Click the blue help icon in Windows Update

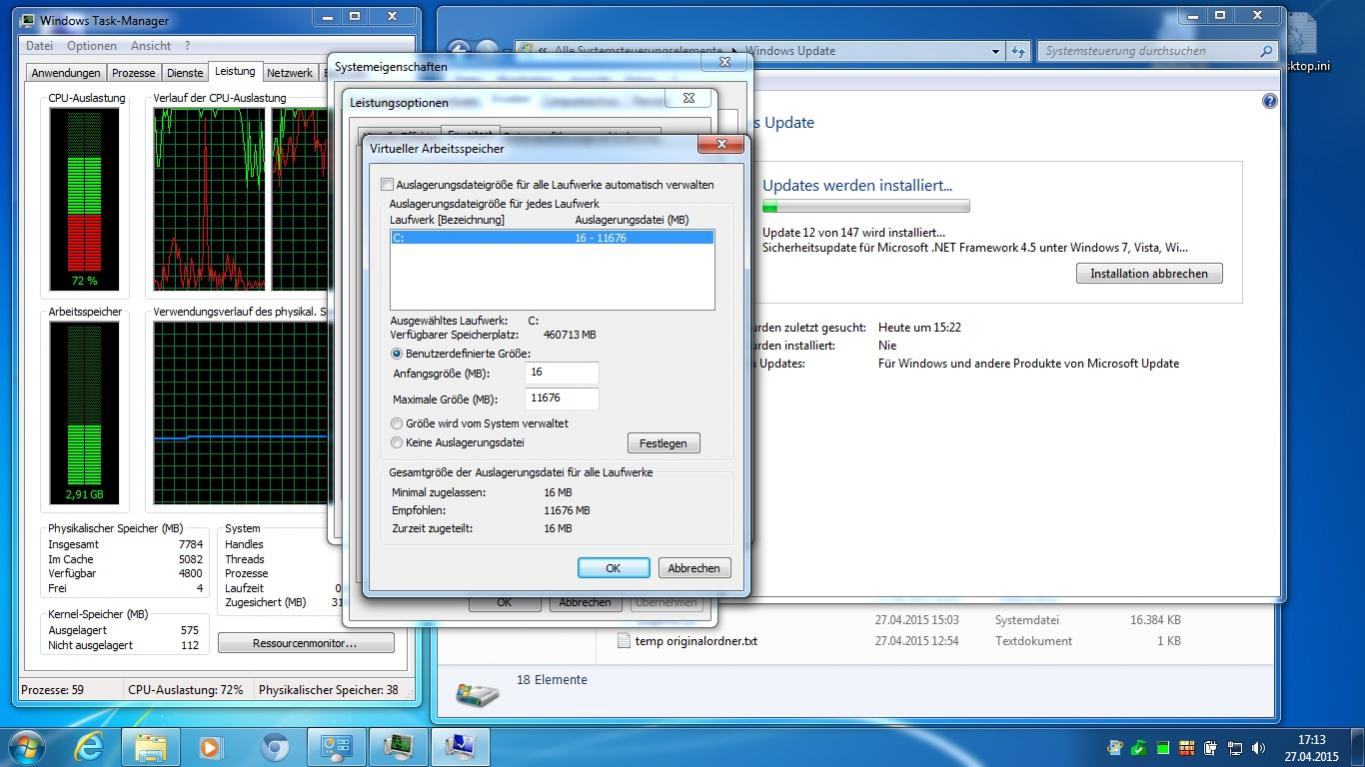(1270, 101)
